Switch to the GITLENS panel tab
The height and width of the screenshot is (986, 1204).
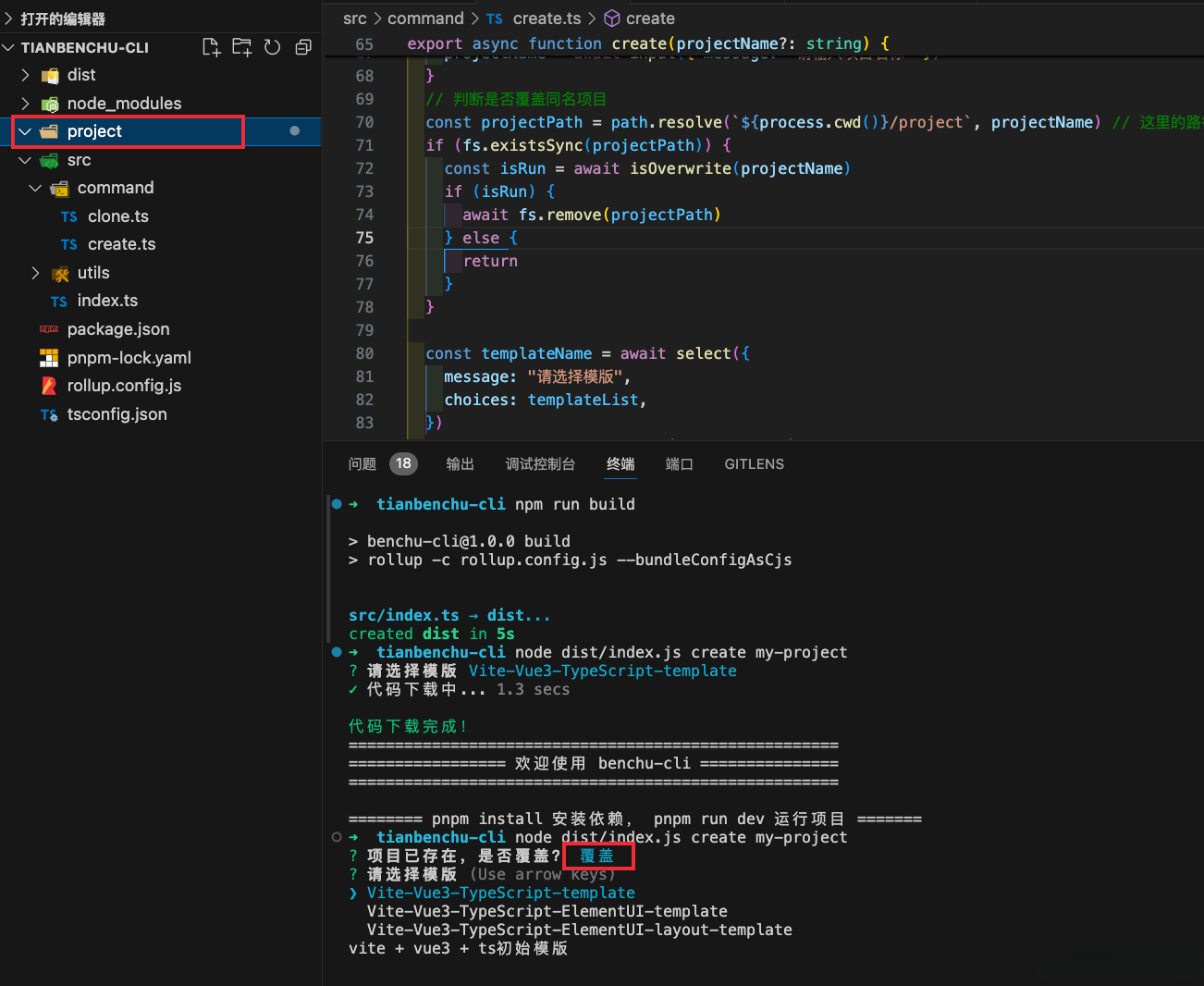[754, 464]
